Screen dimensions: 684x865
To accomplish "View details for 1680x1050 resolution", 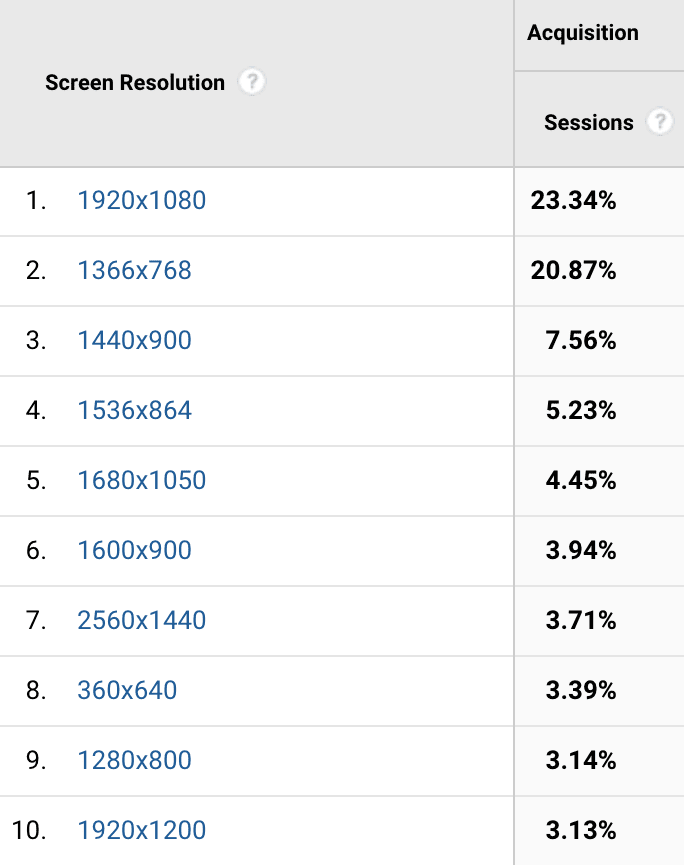I will coord(141,480).
